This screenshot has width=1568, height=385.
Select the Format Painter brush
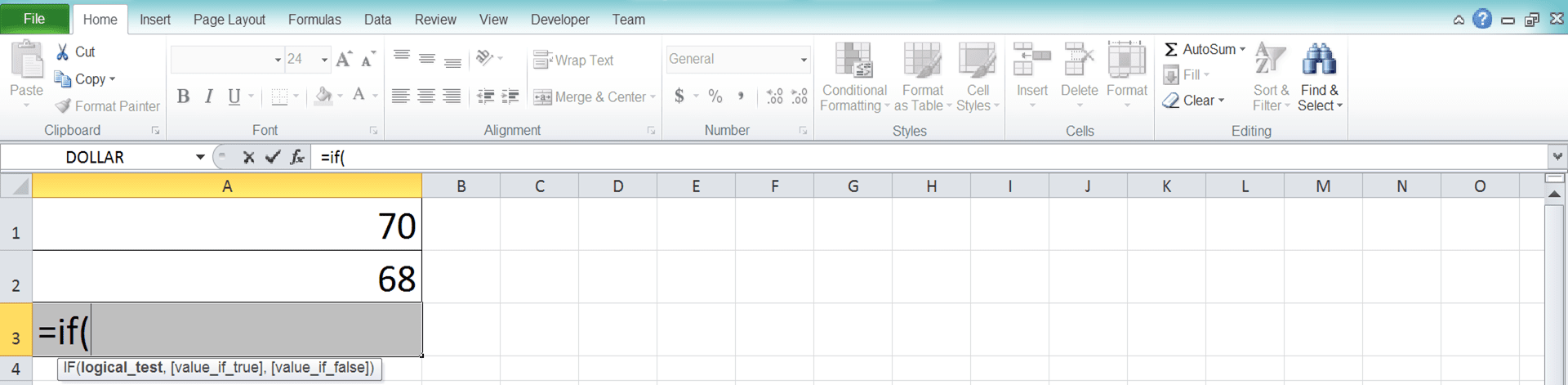(x=63, y=106)
